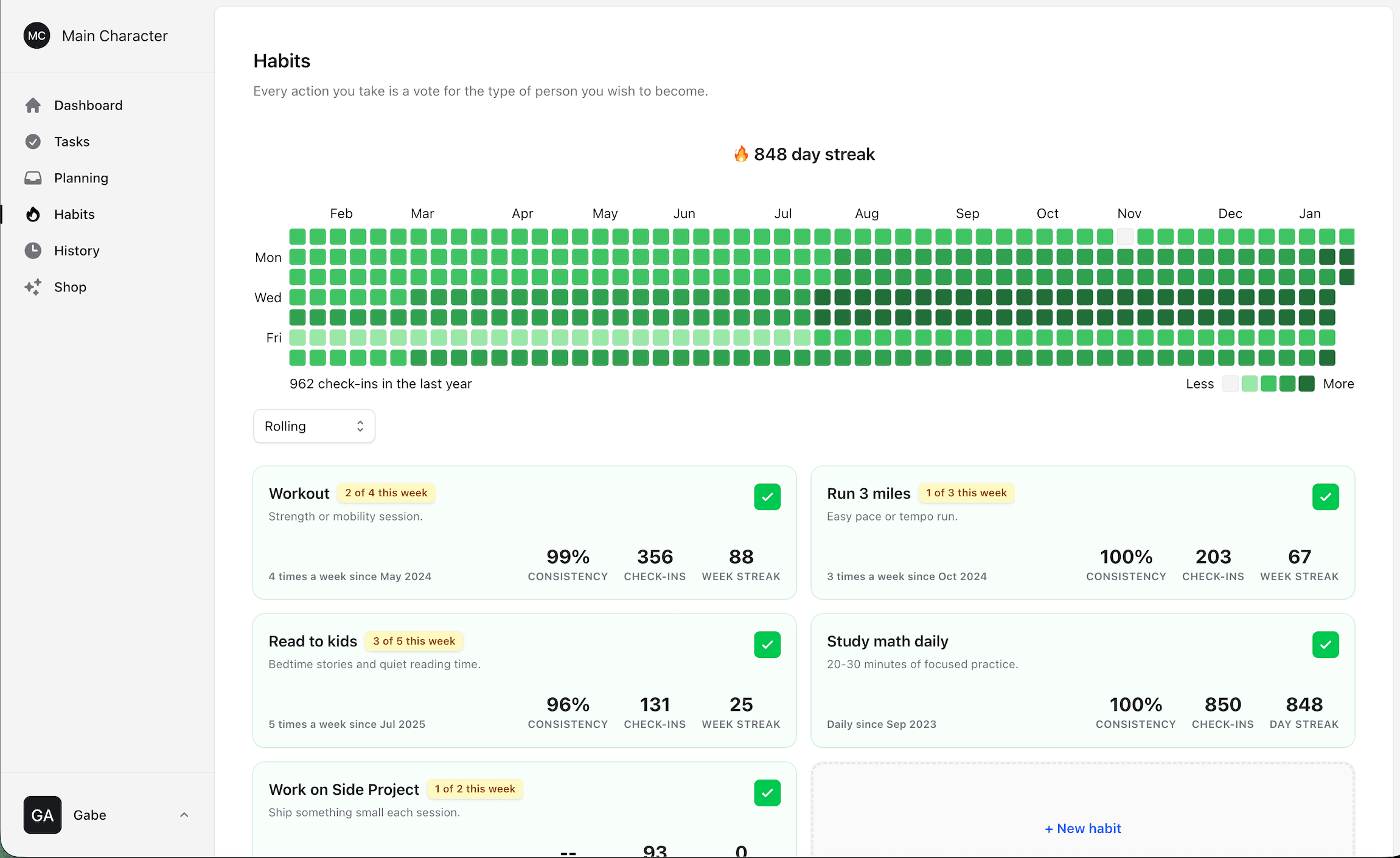The image size is (1400, 858).
Task: Open the Rolling view dropdown
Action: tap(314, 426)
